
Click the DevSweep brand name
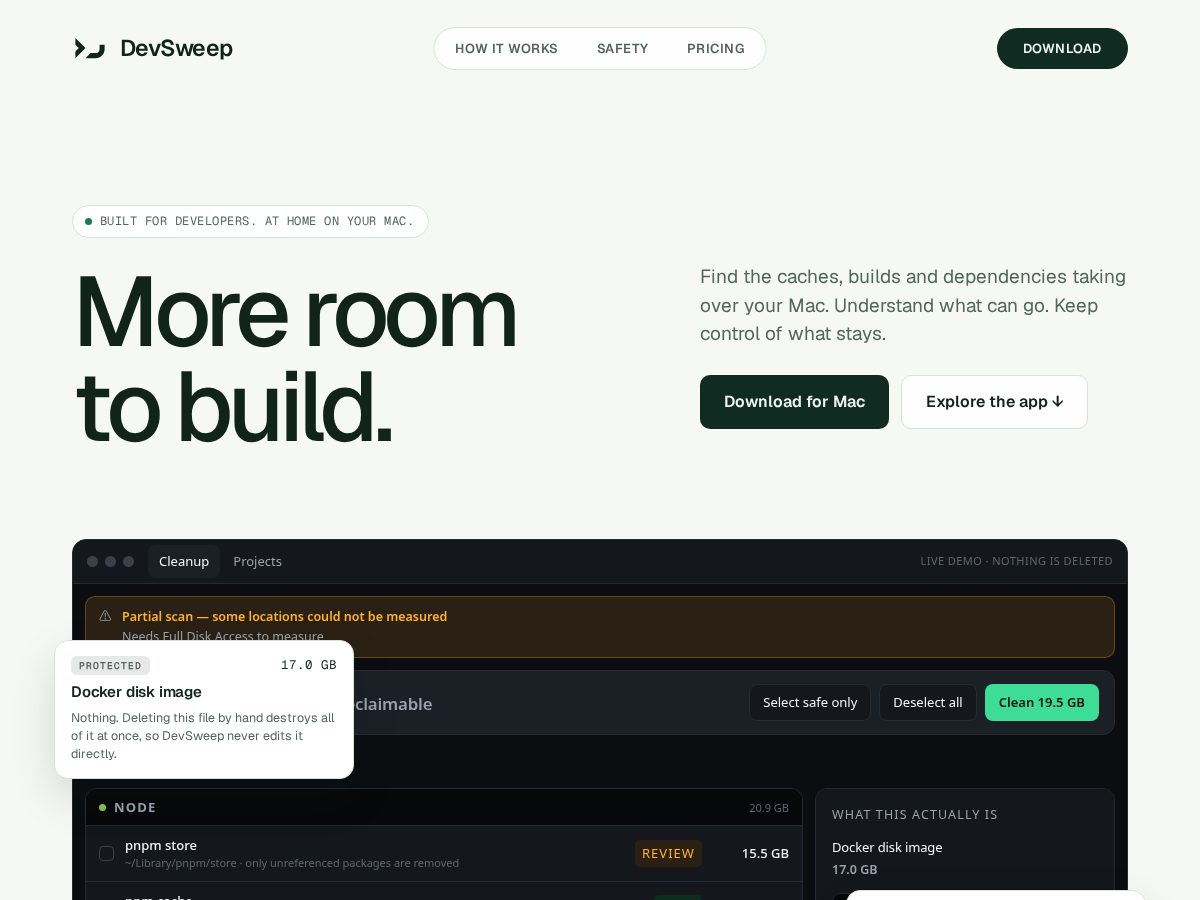(x=176, y=48)
